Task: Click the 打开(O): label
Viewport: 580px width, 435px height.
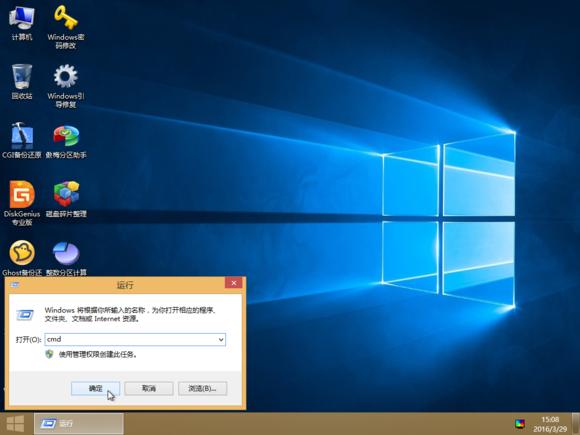Action: click(x=28, y=340)
